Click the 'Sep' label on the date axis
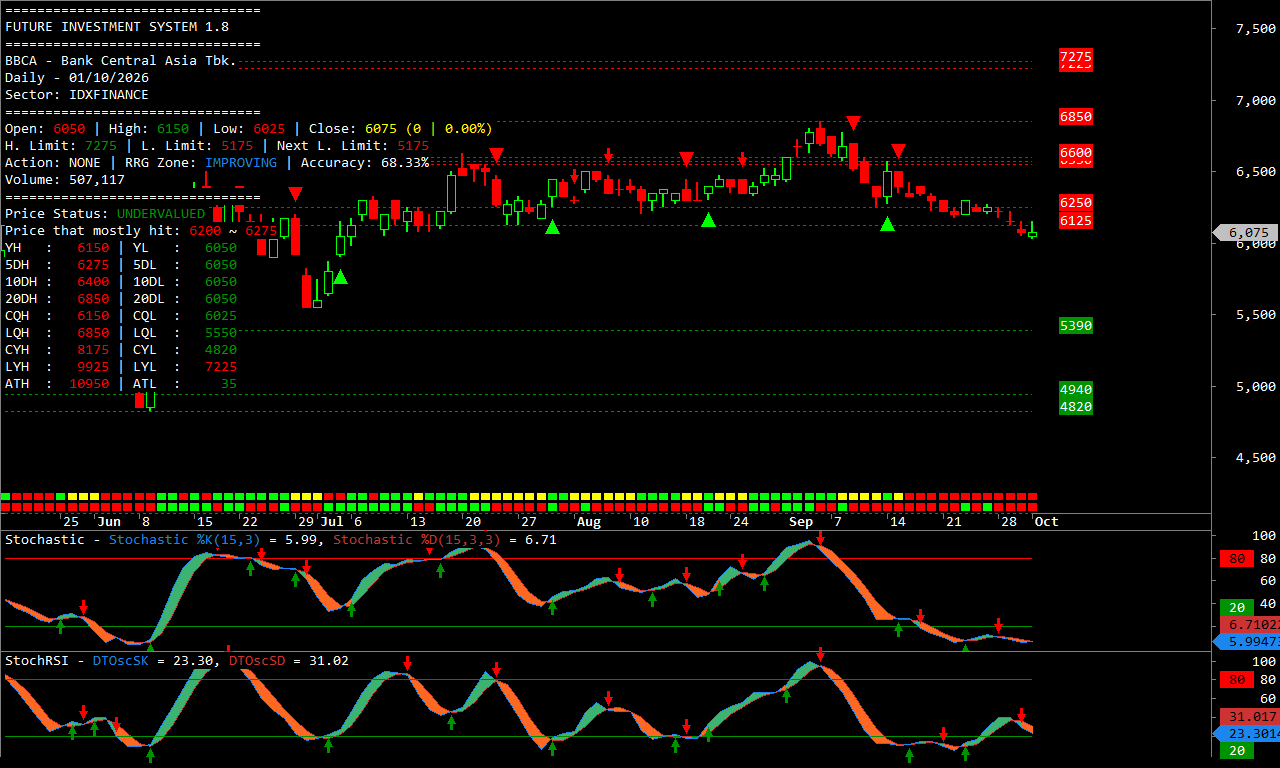The height and width of the screenshot is (768, 1280). 801,522
